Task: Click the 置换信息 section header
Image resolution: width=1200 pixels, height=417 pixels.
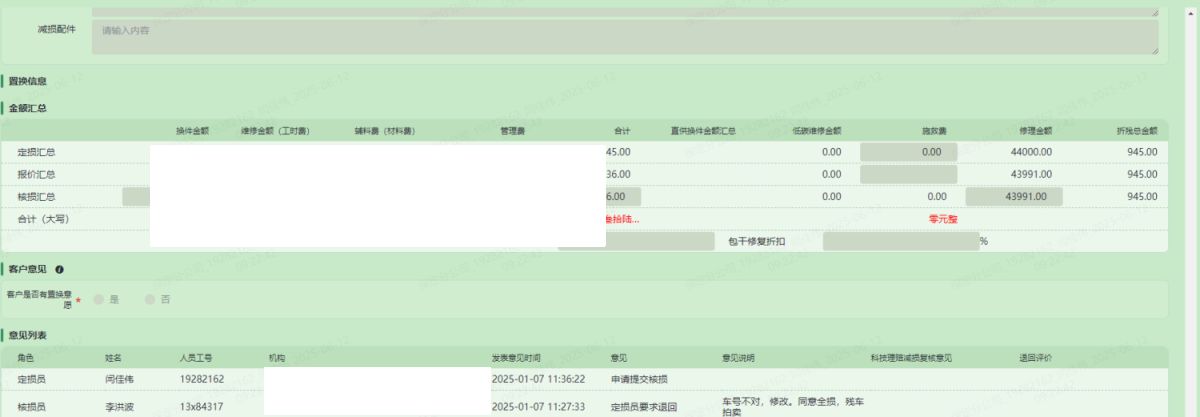Action: pos(28,81)
